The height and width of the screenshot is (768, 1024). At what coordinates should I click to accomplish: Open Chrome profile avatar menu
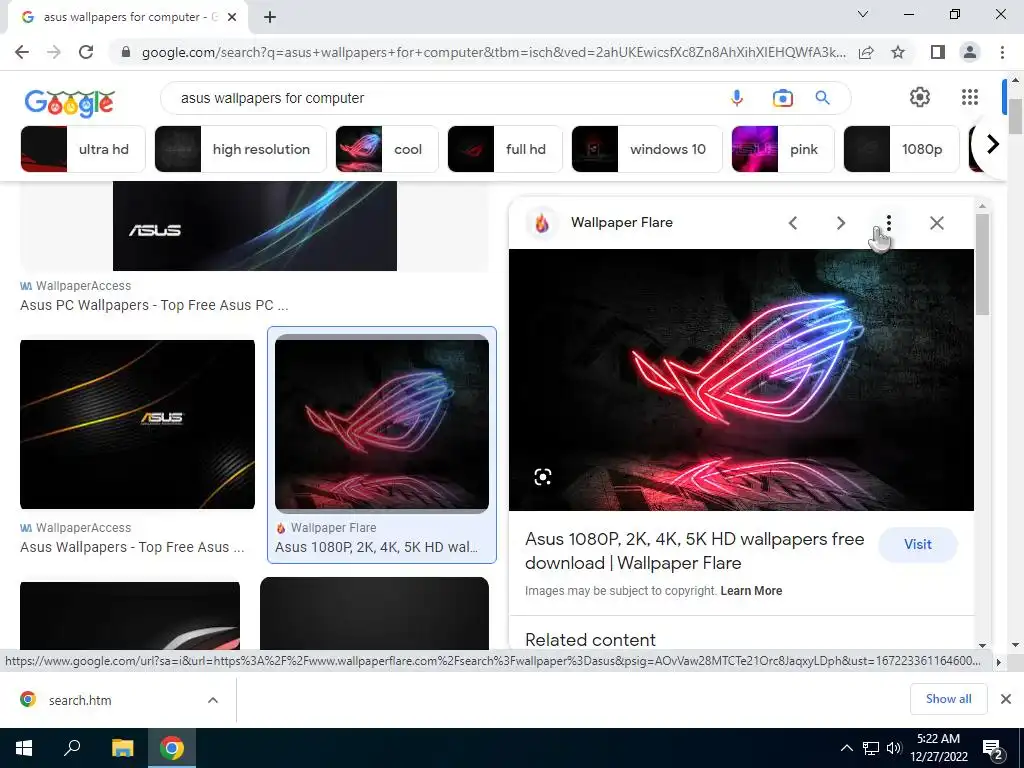point(970,52)
